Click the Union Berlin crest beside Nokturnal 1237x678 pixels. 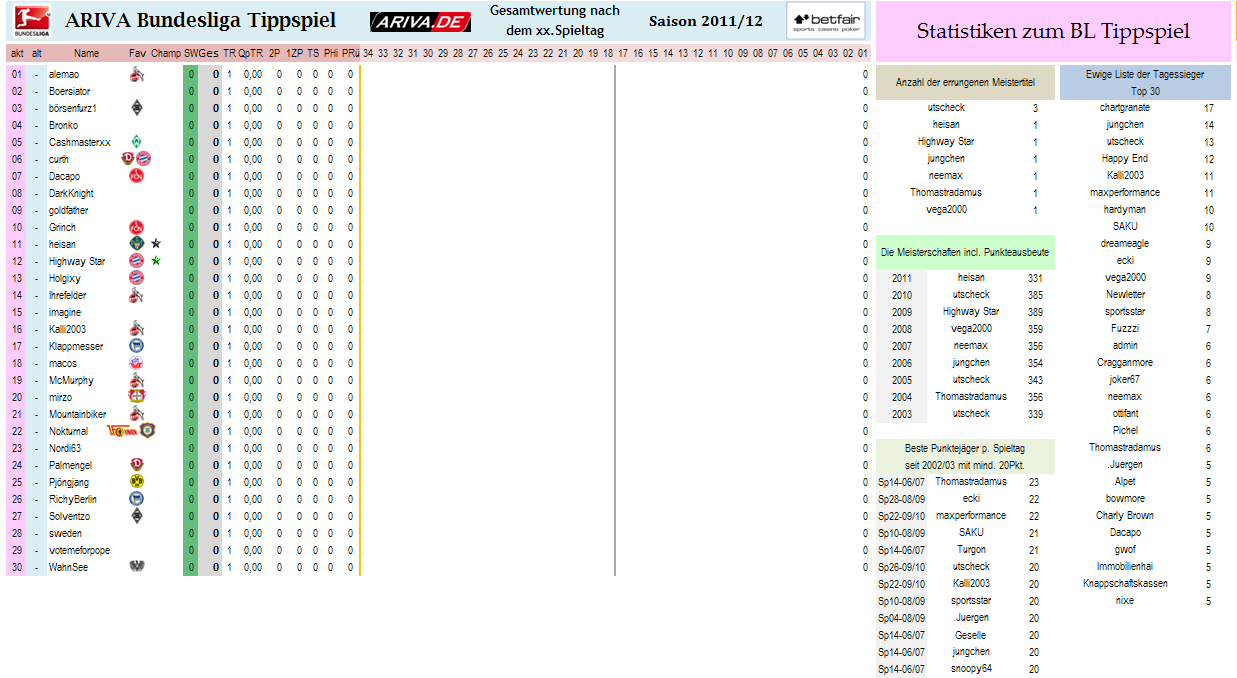(x=121, y=431)
